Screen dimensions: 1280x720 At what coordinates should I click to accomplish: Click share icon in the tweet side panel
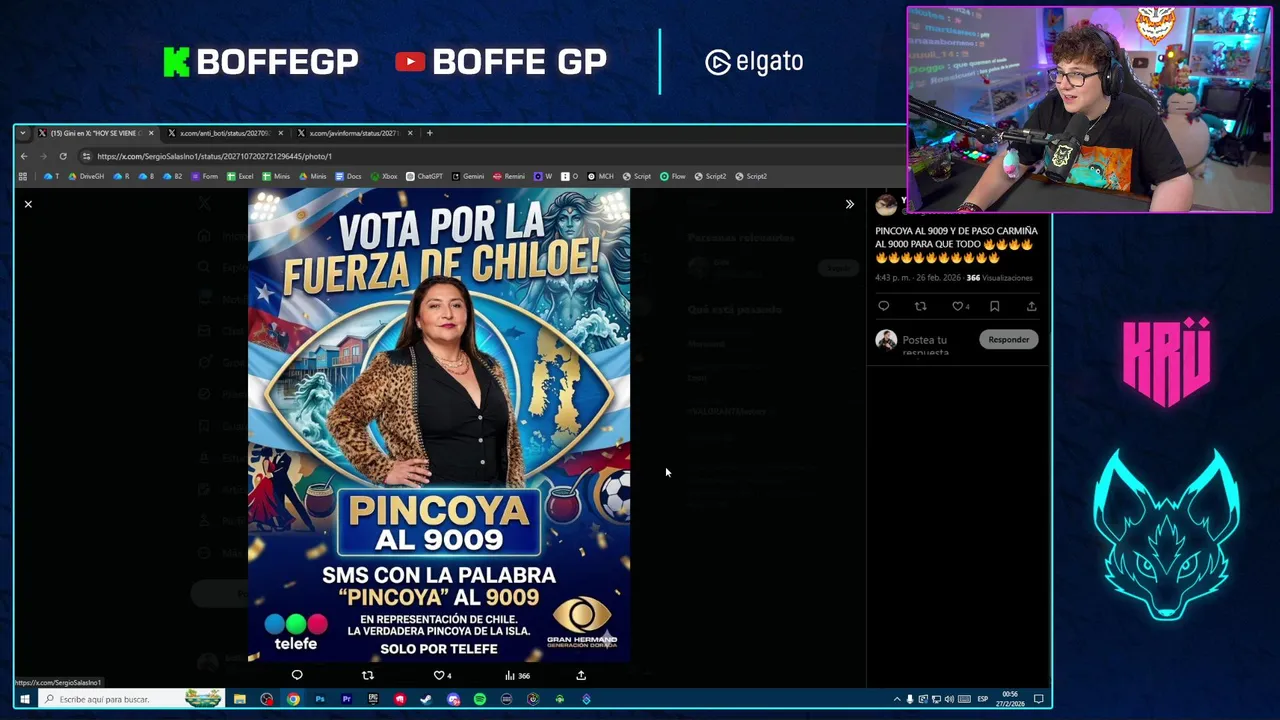[x=1031, y=306]
